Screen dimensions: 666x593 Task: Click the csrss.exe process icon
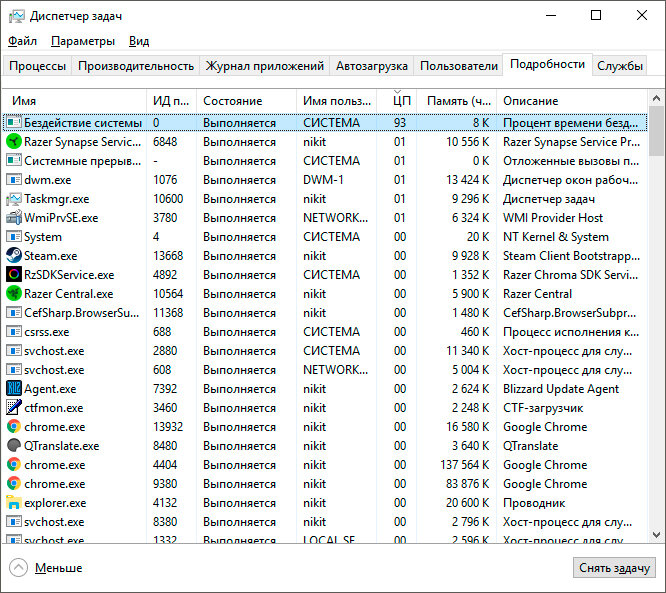[14, 331]
